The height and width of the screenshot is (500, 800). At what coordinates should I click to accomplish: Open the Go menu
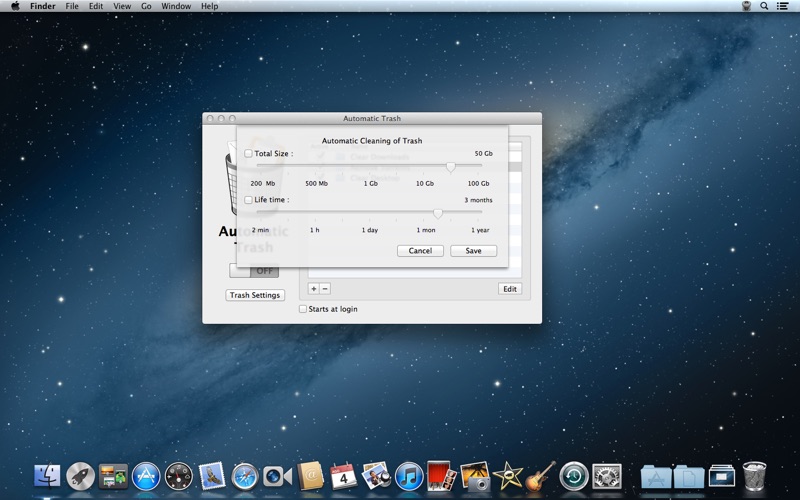click(146, 6)
